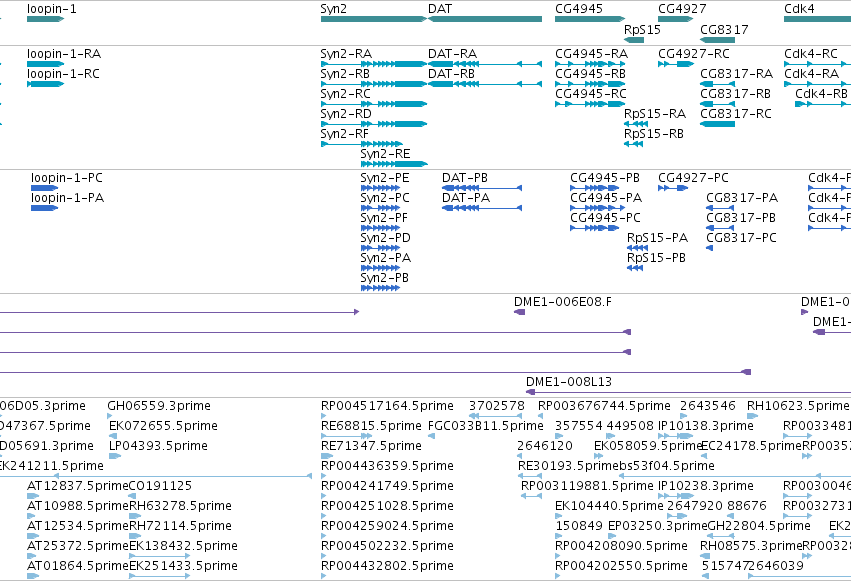This screenshot has height=581, width=851.
Task: Click the RE68815.5prime EST feature
Action: pyautogui.click(x=347, y=436)
